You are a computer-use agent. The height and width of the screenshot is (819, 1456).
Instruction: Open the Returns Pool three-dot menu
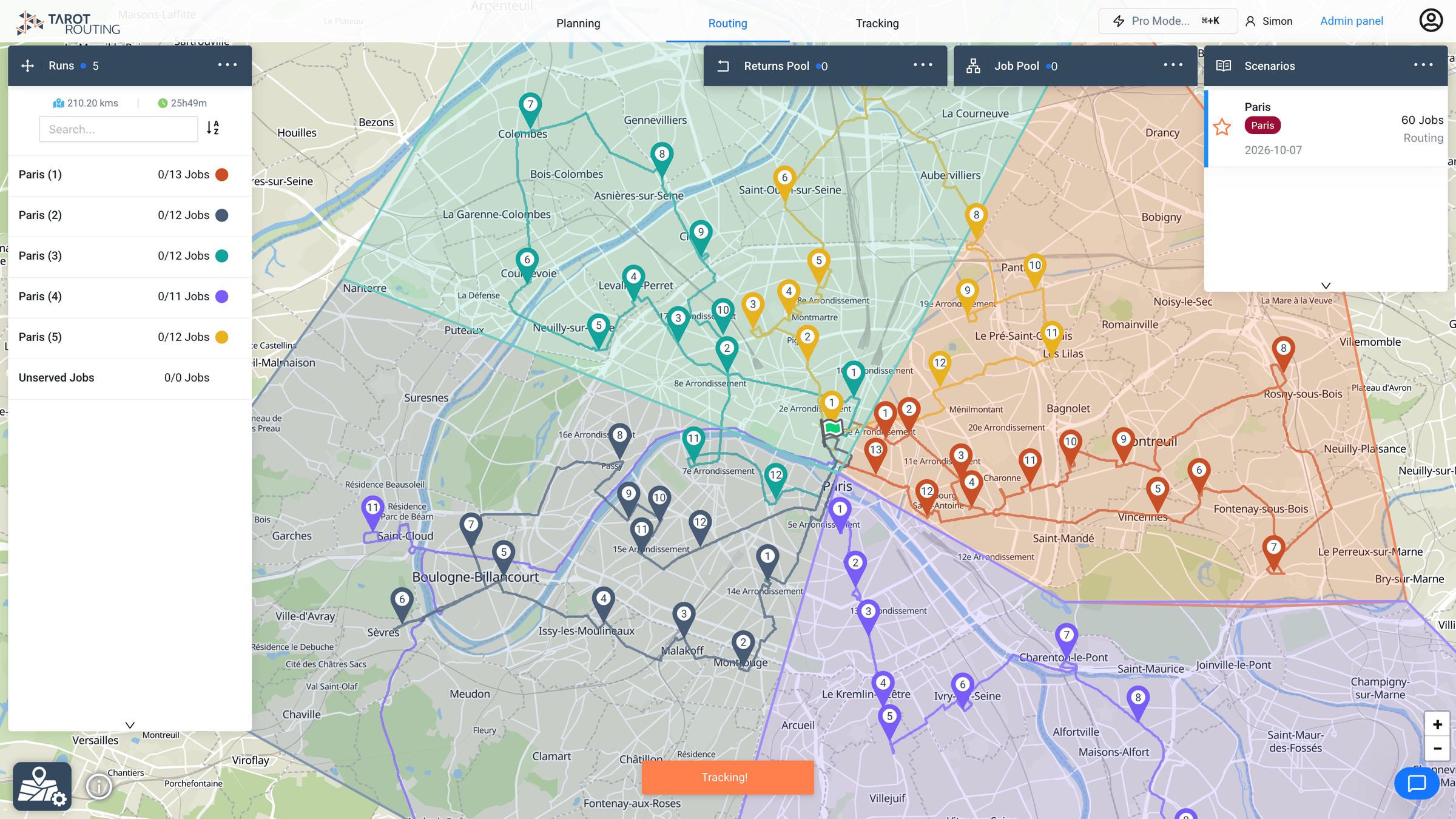[x=923, y=65]
